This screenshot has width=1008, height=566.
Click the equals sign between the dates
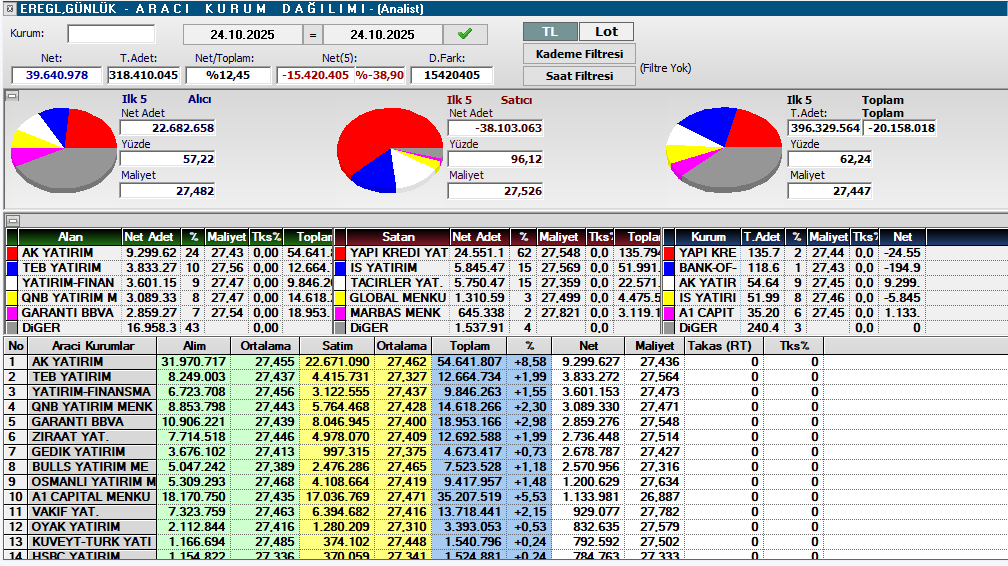point(314,35)
